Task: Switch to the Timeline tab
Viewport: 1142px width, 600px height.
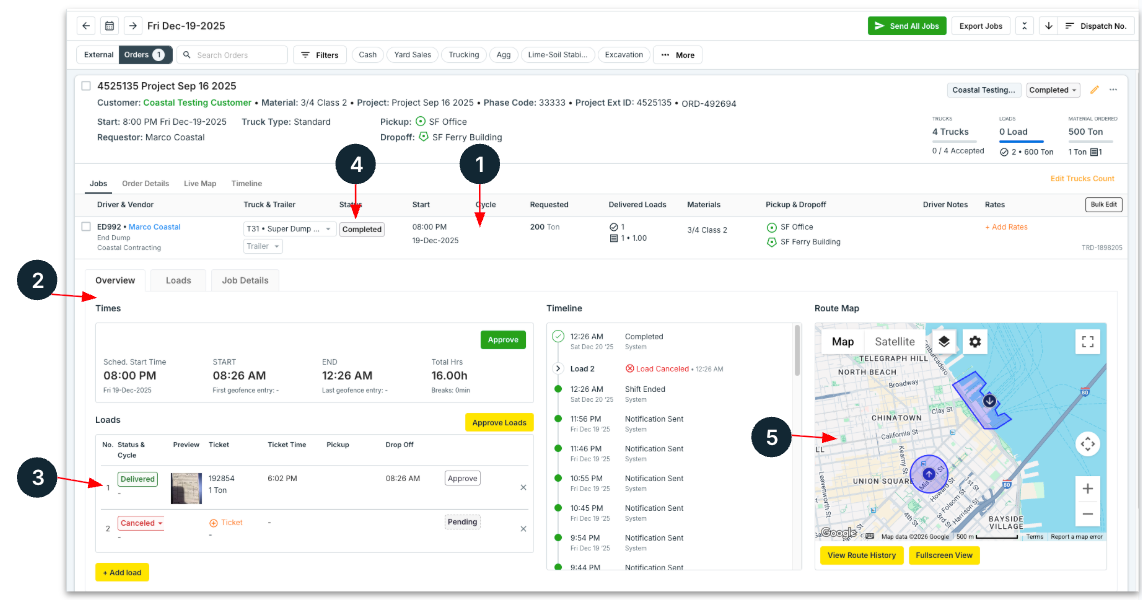Action: (247, 183)
